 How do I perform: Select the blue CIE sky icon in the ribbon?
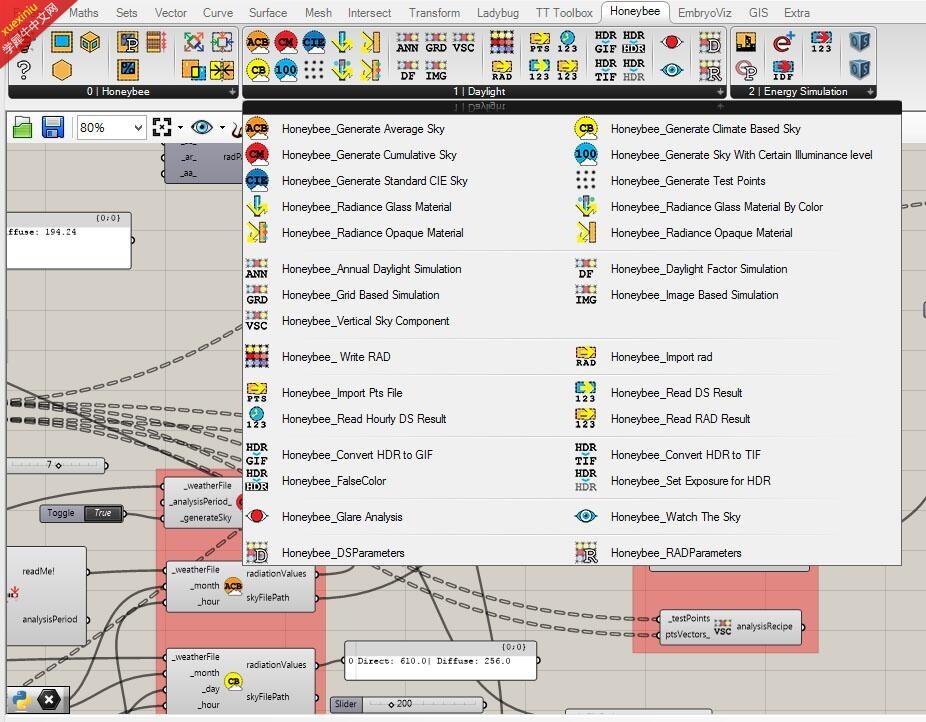314,42
